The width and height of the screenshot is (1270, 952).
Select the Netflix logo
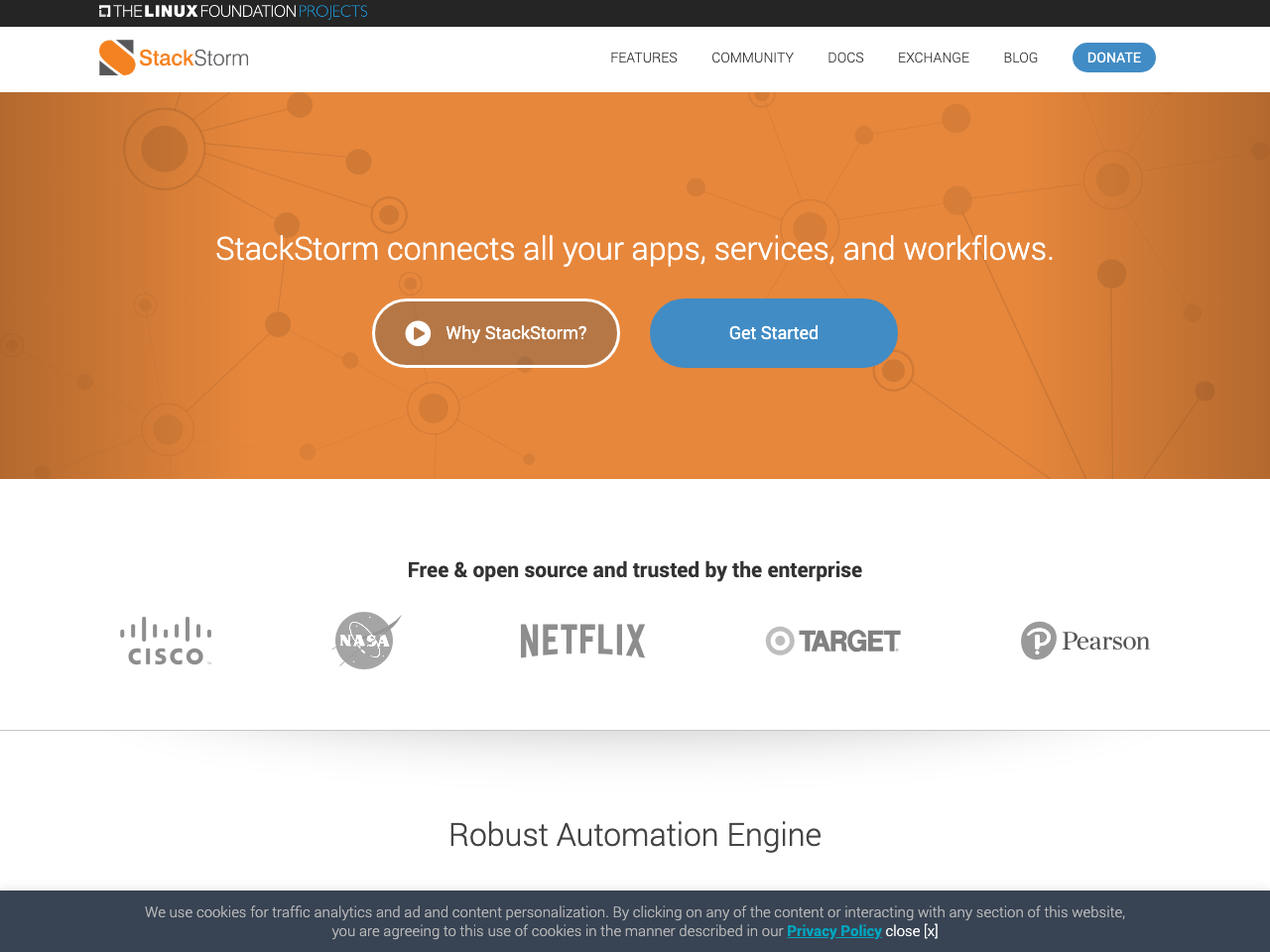coord(582,640)
